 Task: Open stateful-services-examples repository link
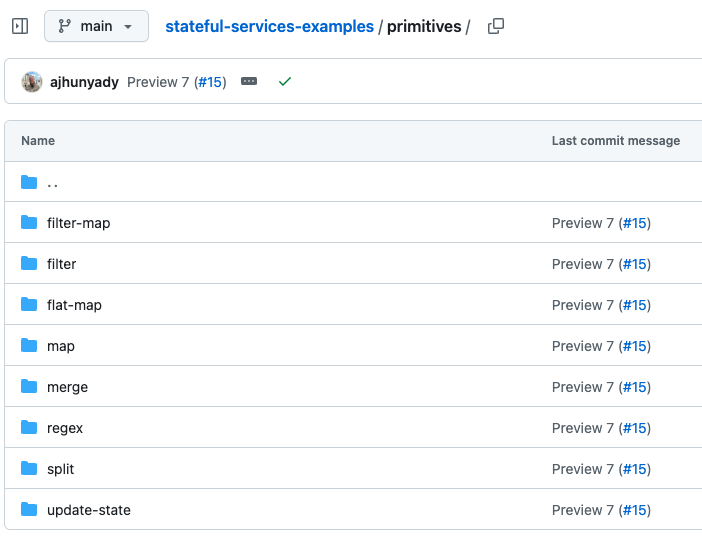click(x=270, y=26)
